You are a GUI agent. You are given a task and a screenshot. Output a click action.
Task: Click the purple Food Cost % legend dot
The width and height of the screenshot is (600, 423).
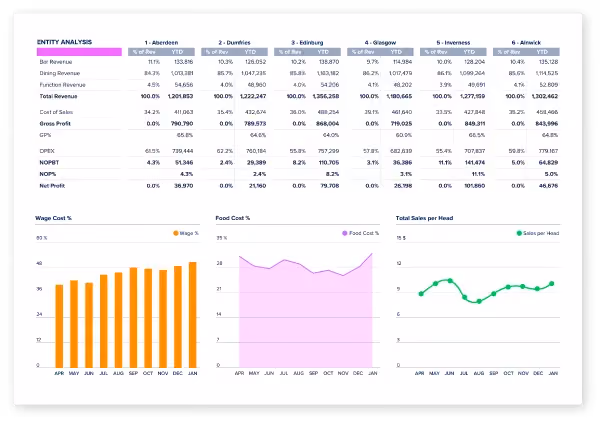[x=345, y=233]
